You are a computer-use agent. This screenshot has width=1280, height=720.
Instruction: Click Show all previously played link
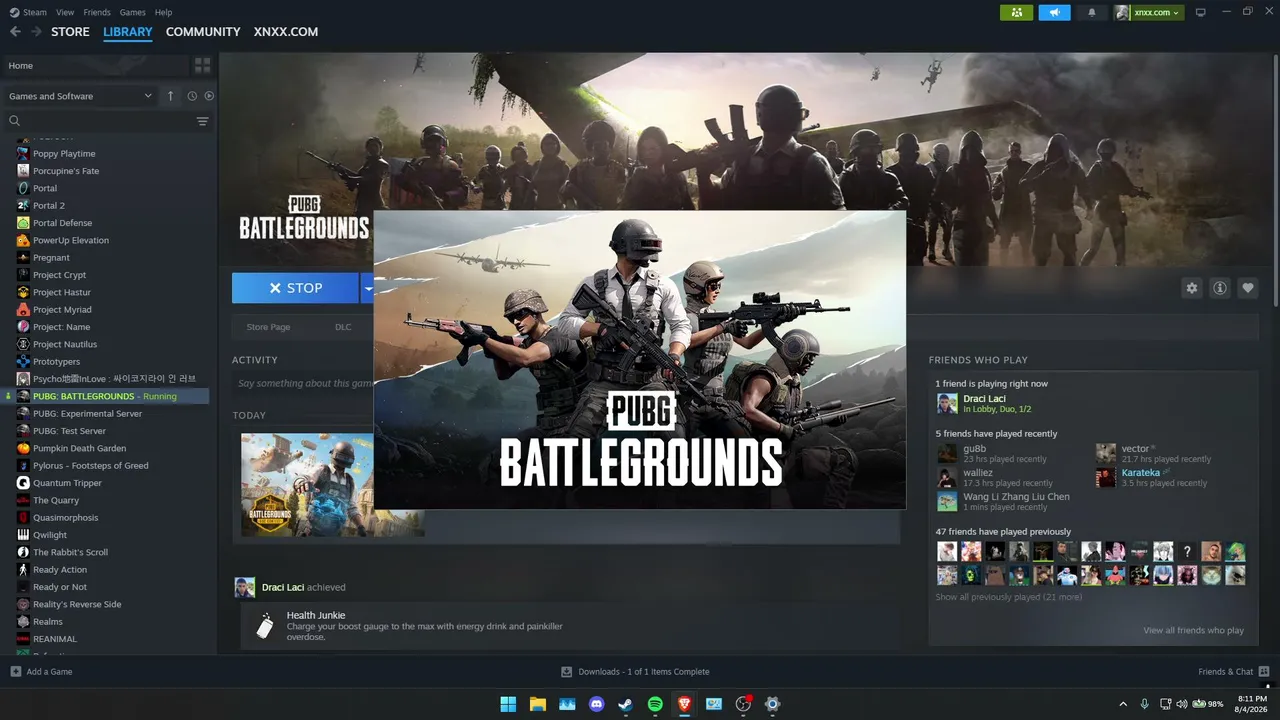1008,597
